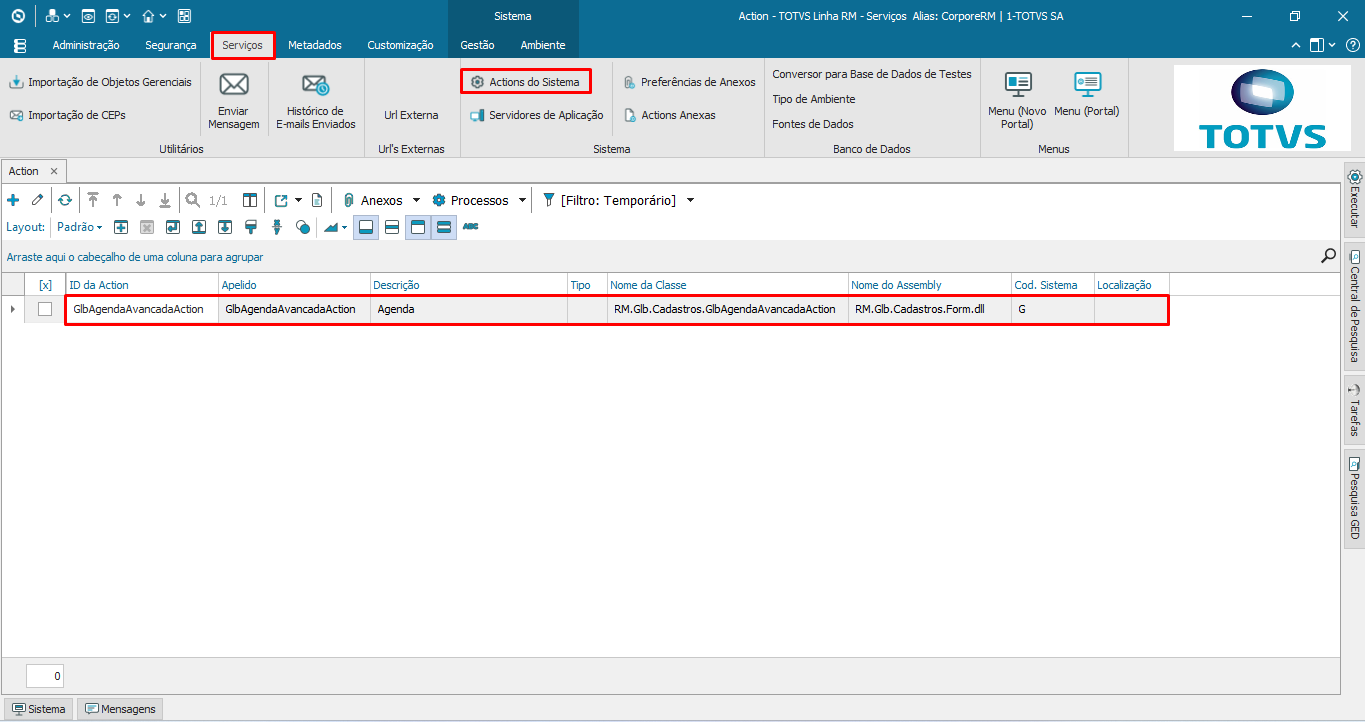
Task: Click the chart icon in layout bar
Action: pos(331,227)
